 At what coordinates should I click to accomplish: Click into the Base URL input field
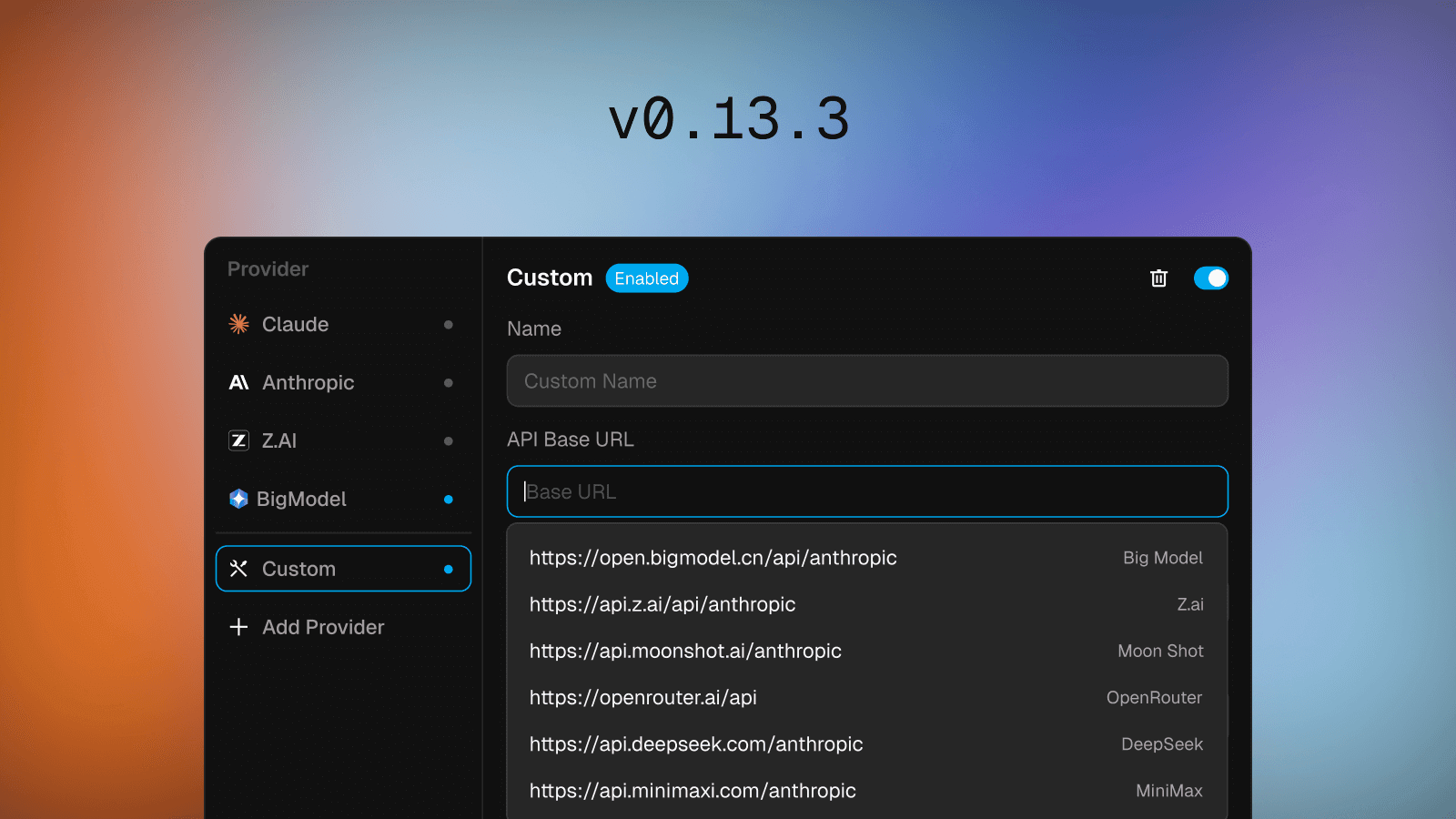click(x=866, y=491)
